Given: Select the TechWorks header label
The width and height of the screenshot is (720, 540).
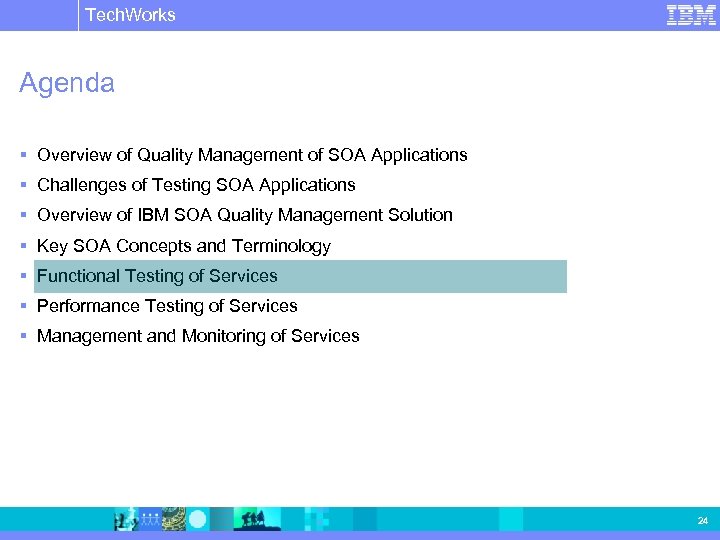Looking at the screenshot, I should (x=130, y=15).
